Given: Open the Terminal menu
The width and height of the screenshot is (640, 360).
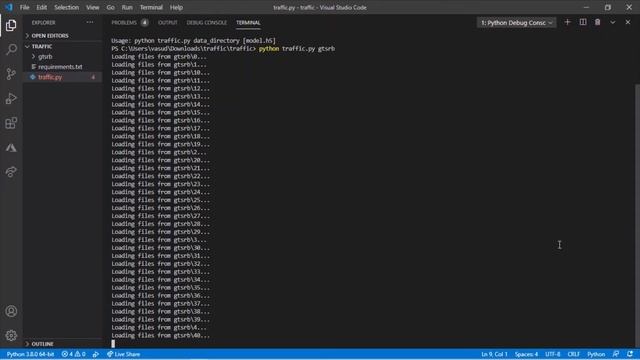Looking at the screenshot, I should coord(151,7).
